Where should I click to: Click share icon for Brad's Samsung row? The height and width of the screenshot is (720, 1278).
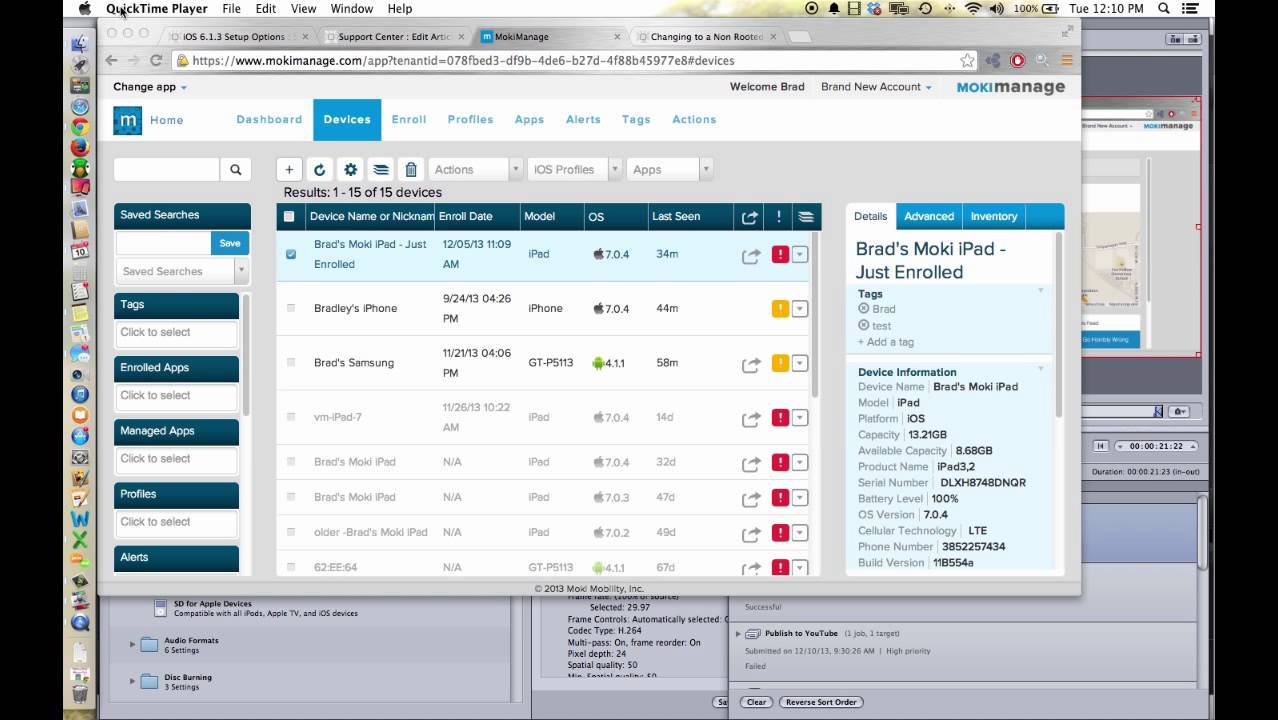point(751,364)
